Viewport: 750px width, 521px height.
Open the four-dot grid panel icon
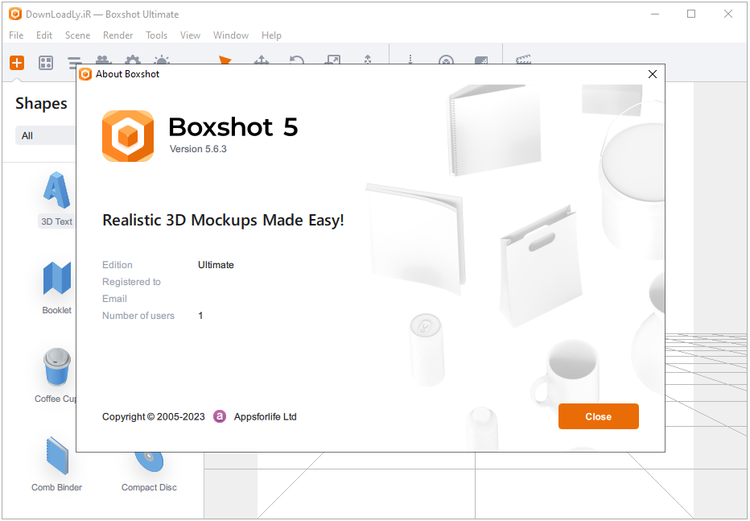click(46, 63)
